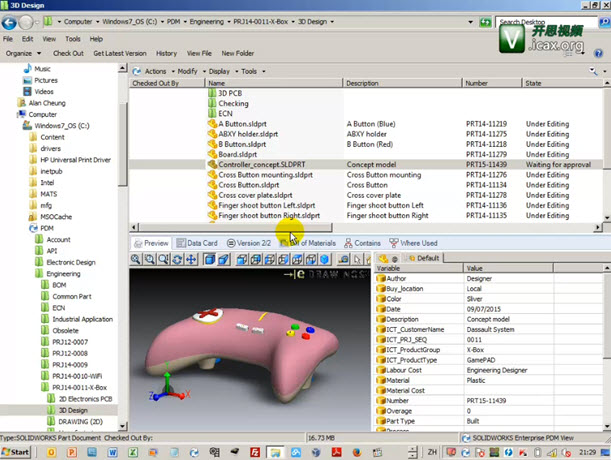Expand the Organize dropdown
Screen dimensions: 611x460
click(x=21, y=53)
